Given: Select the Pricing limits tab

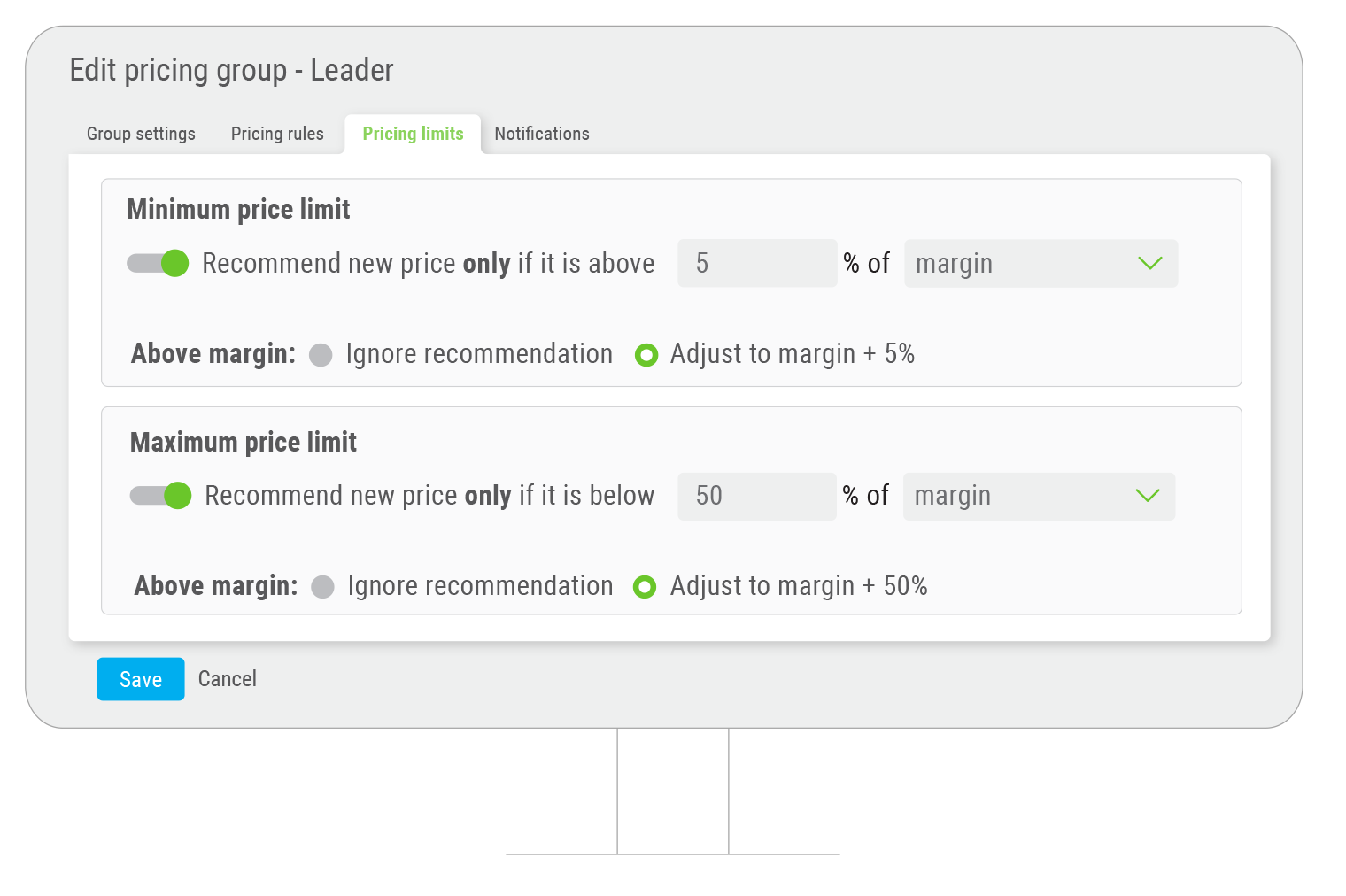Looking at the screenshot, I should pyautogui.click(x=413, y=134).
